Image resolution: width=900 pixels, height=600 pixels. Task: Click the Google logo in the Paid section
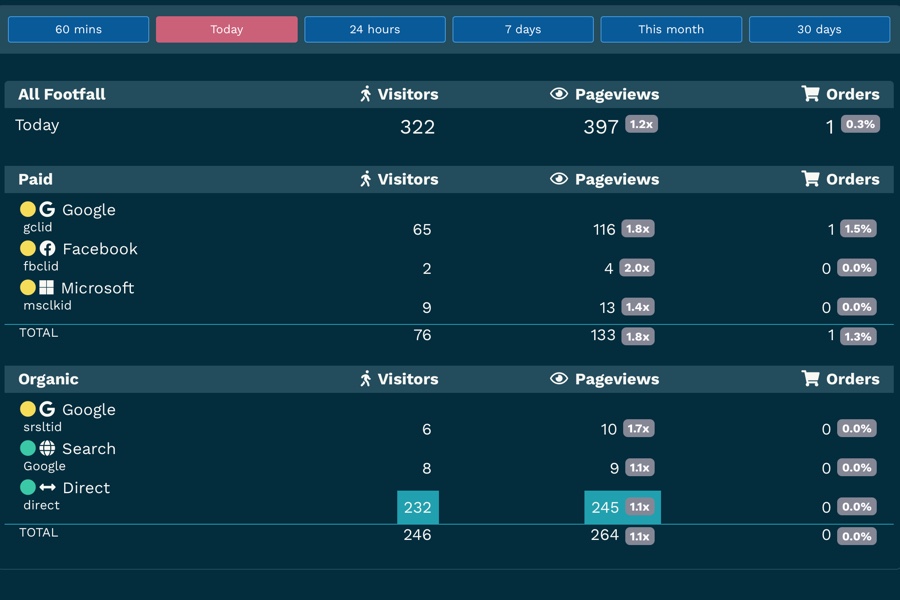coord(47,209)
